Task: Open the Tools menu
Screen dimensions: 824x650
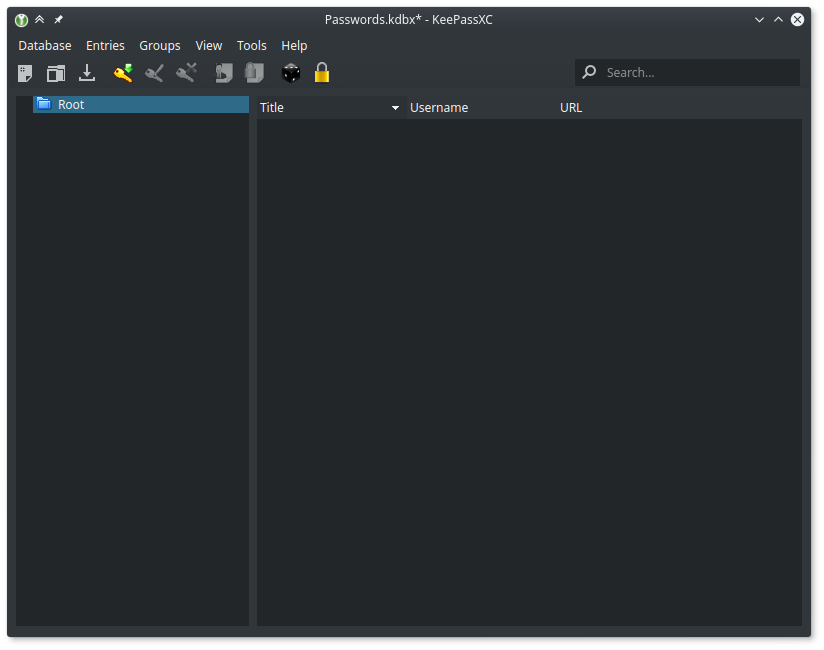Action: pyautogui.click(x=252, y=46)
